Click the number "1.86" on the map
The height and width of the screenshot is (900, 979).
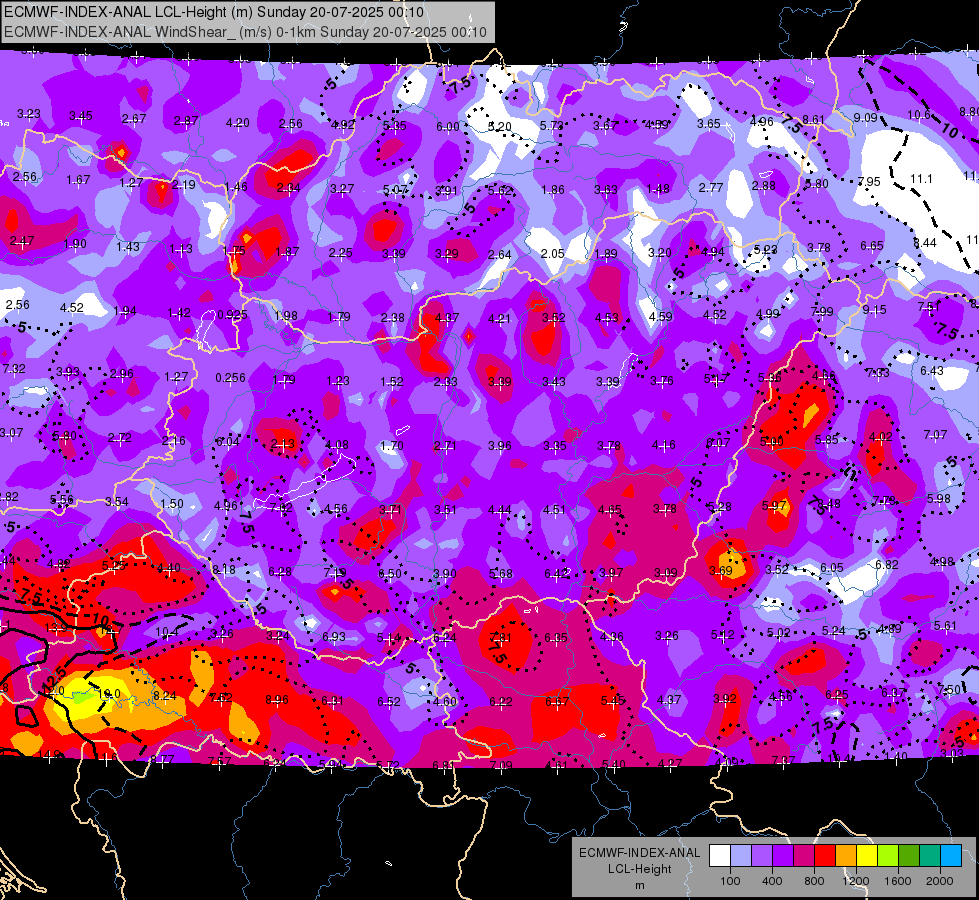click(x=553, y=189)
